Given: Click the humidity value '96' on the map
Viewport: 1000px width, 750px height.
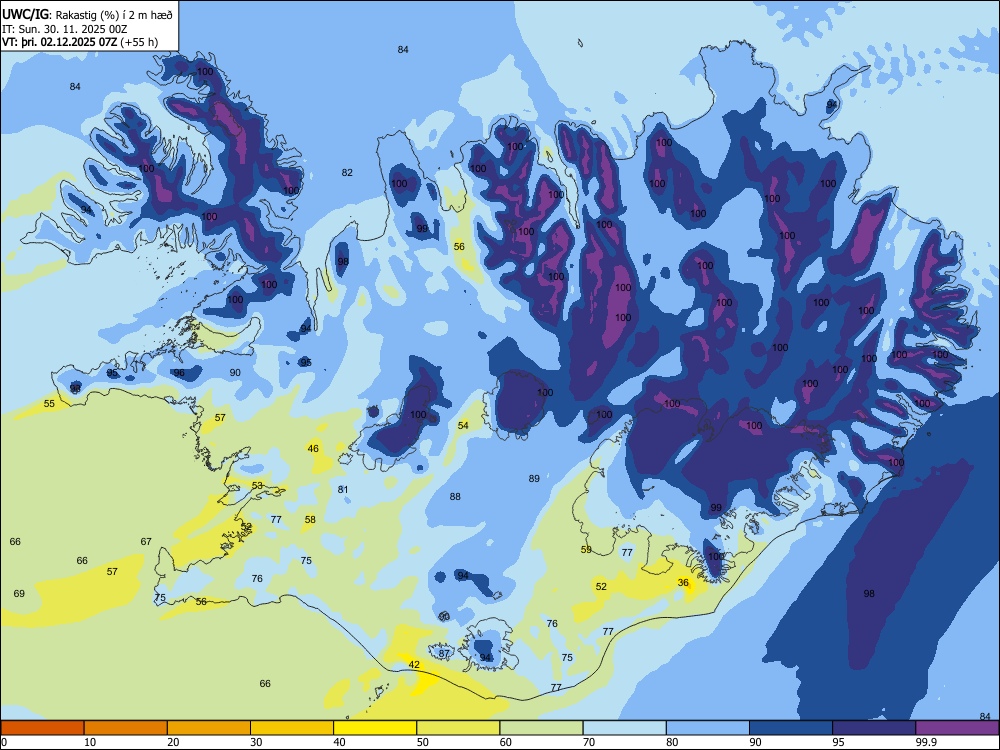Looking at the screenshot, I should (x=179, y=373).
